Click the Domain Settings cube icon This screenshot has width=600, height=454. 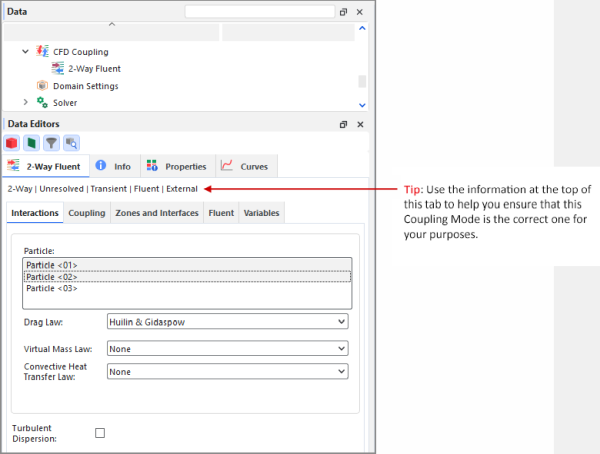tap(42, 85)
